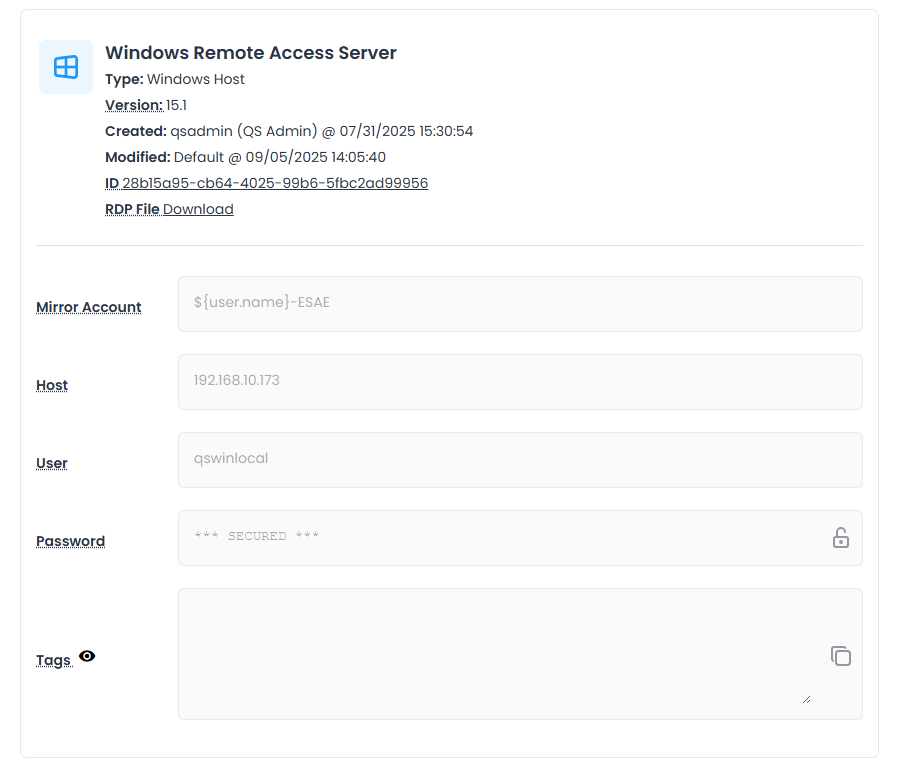This screenshot has width=900, height=768.
Task: Click the Created by qsadmin line
Action: click(289, 131)
